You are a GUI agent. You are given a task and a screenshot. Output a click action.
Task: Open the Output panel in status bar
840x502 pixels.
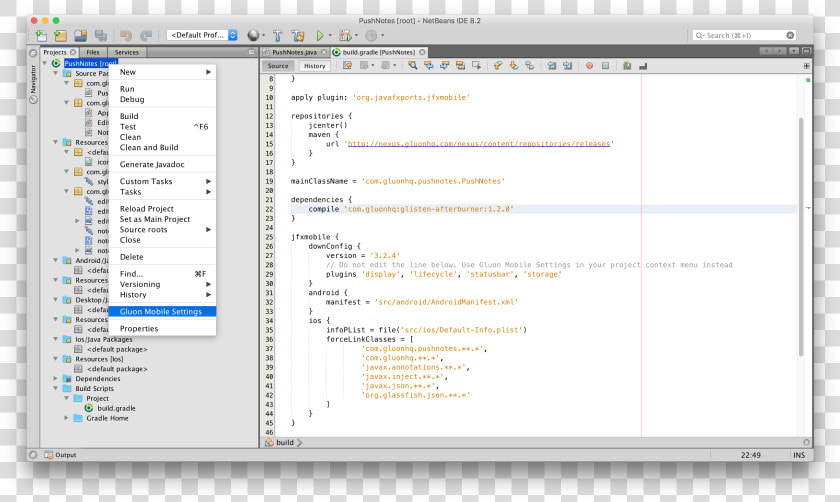tap(61, 455)
